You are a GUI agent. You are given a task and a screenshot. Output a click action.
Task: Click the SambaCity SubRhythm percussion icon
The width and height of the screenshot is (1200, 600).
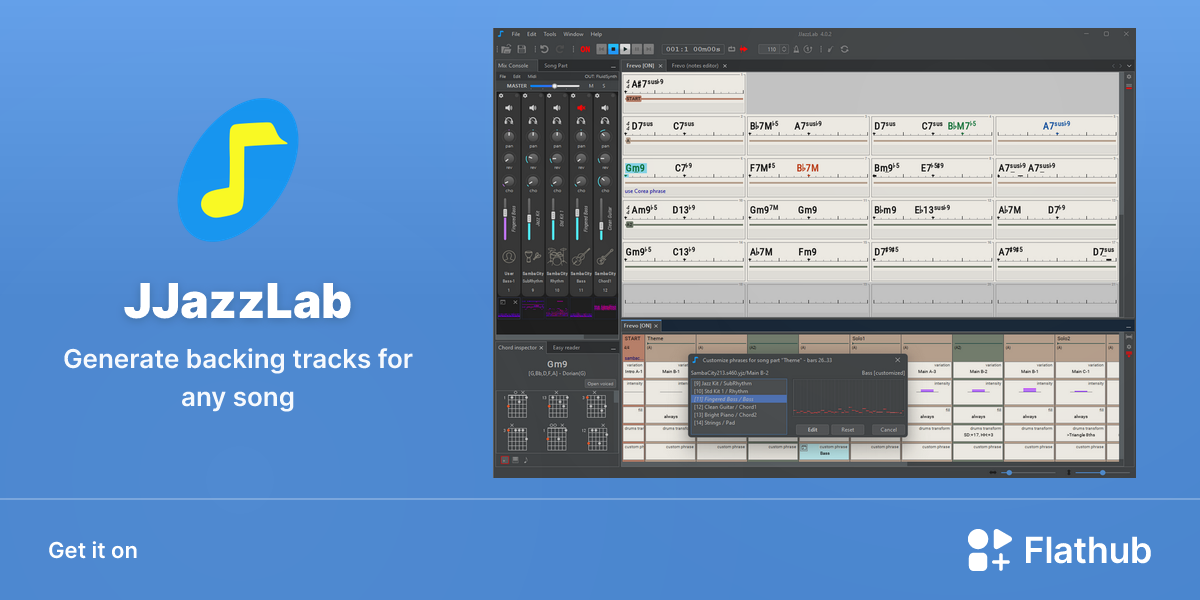[533, 256]
